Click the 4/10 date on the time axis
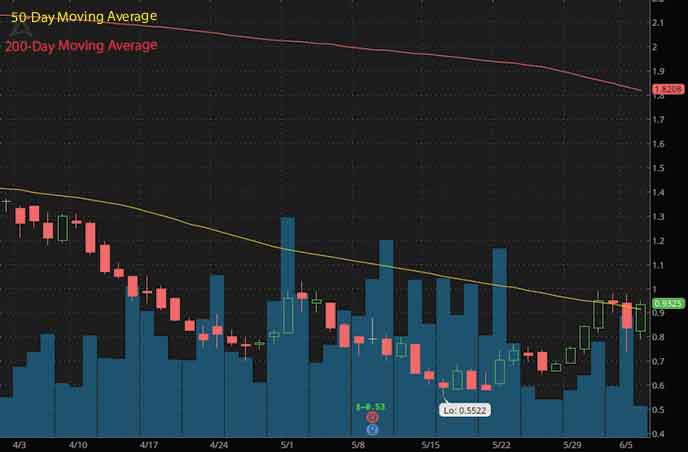 coord(78,445)
